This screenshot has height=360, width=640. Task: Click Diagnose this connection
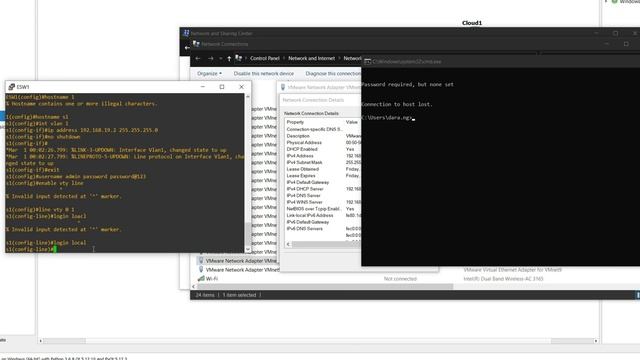333,73
